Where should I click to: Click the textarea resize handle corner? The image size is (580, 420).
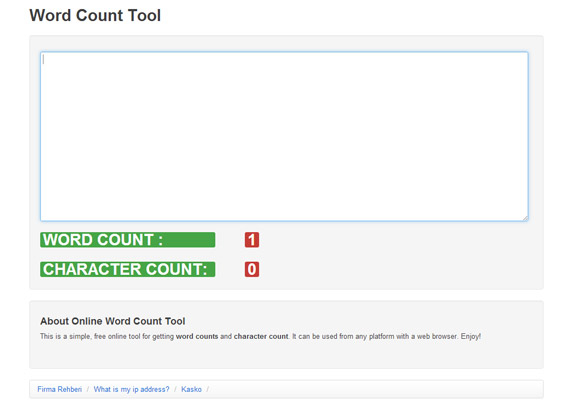coord(525,218)
